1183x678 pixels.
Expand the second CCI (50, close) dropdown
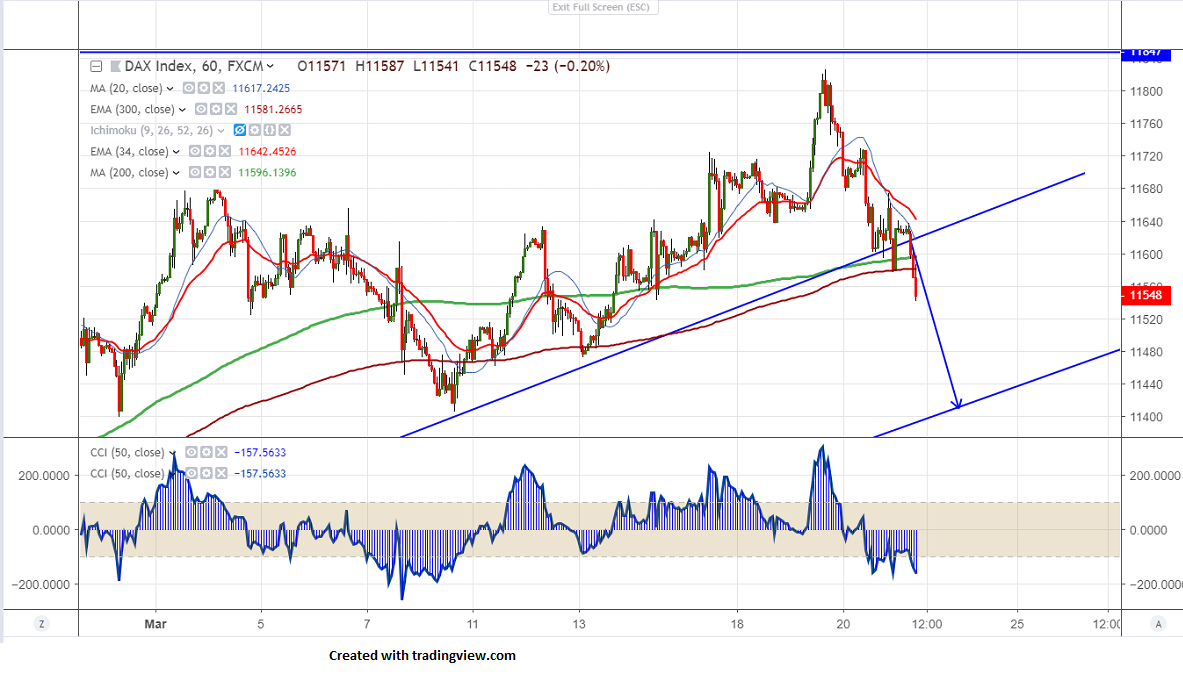[173, 474]
